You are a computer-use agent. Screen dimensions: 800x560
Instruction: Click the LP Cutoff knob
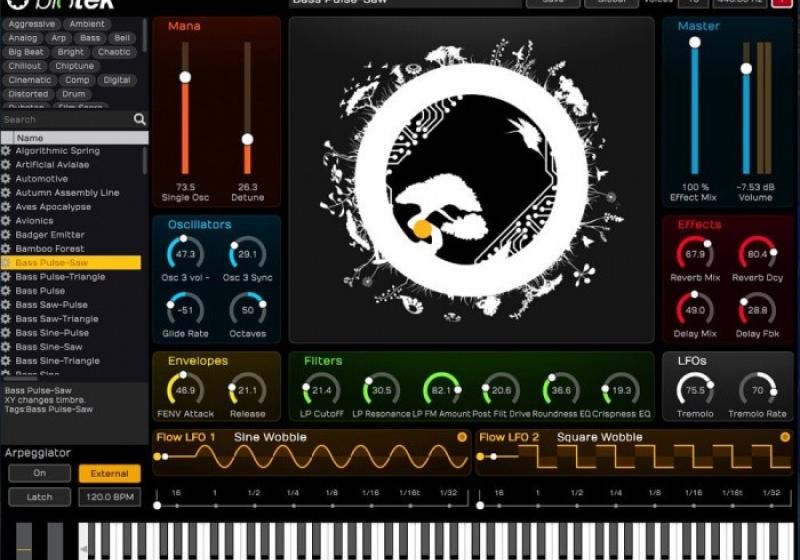321,390
